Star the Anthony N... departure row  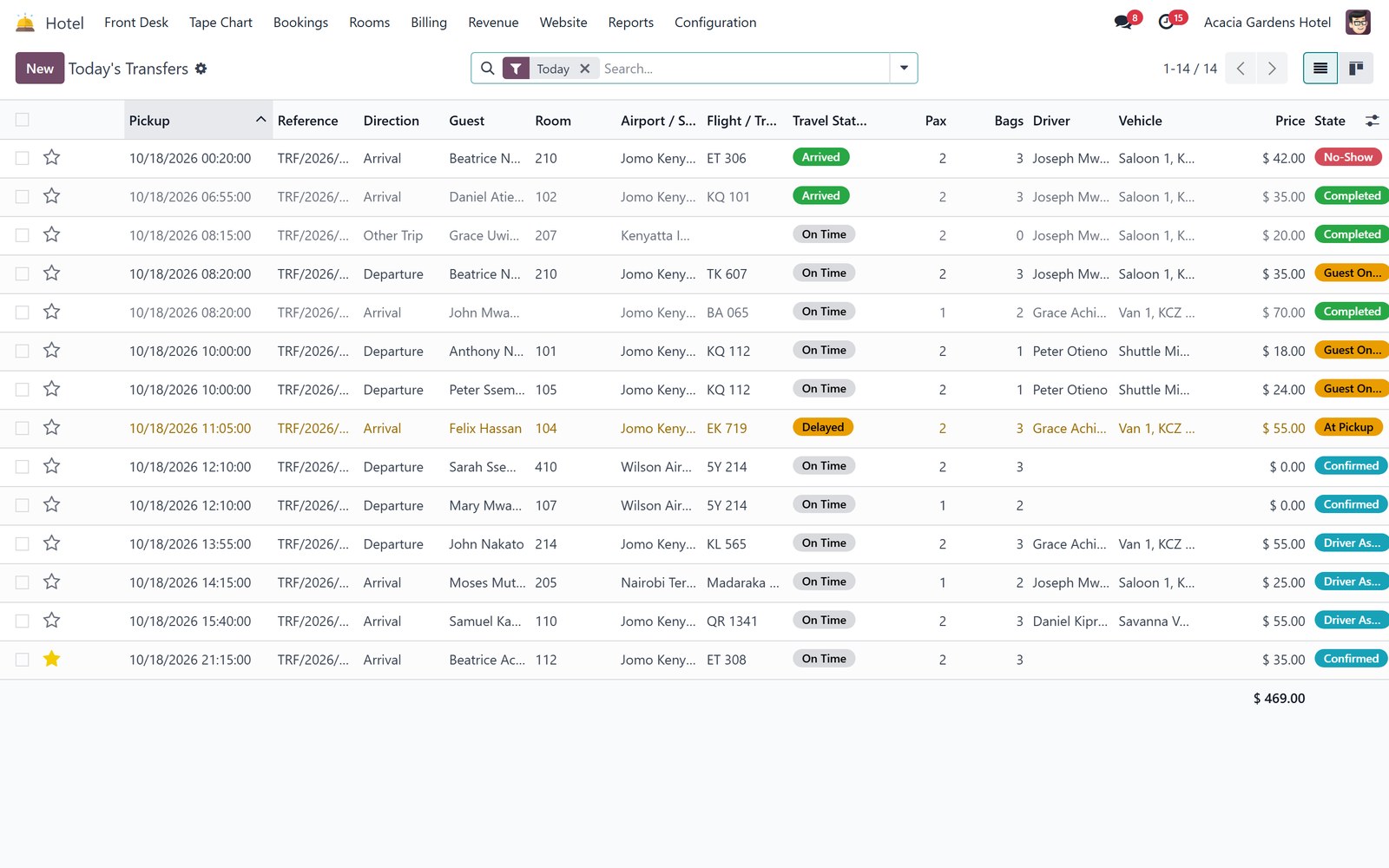pyautogui.click(x=52, y=351)
